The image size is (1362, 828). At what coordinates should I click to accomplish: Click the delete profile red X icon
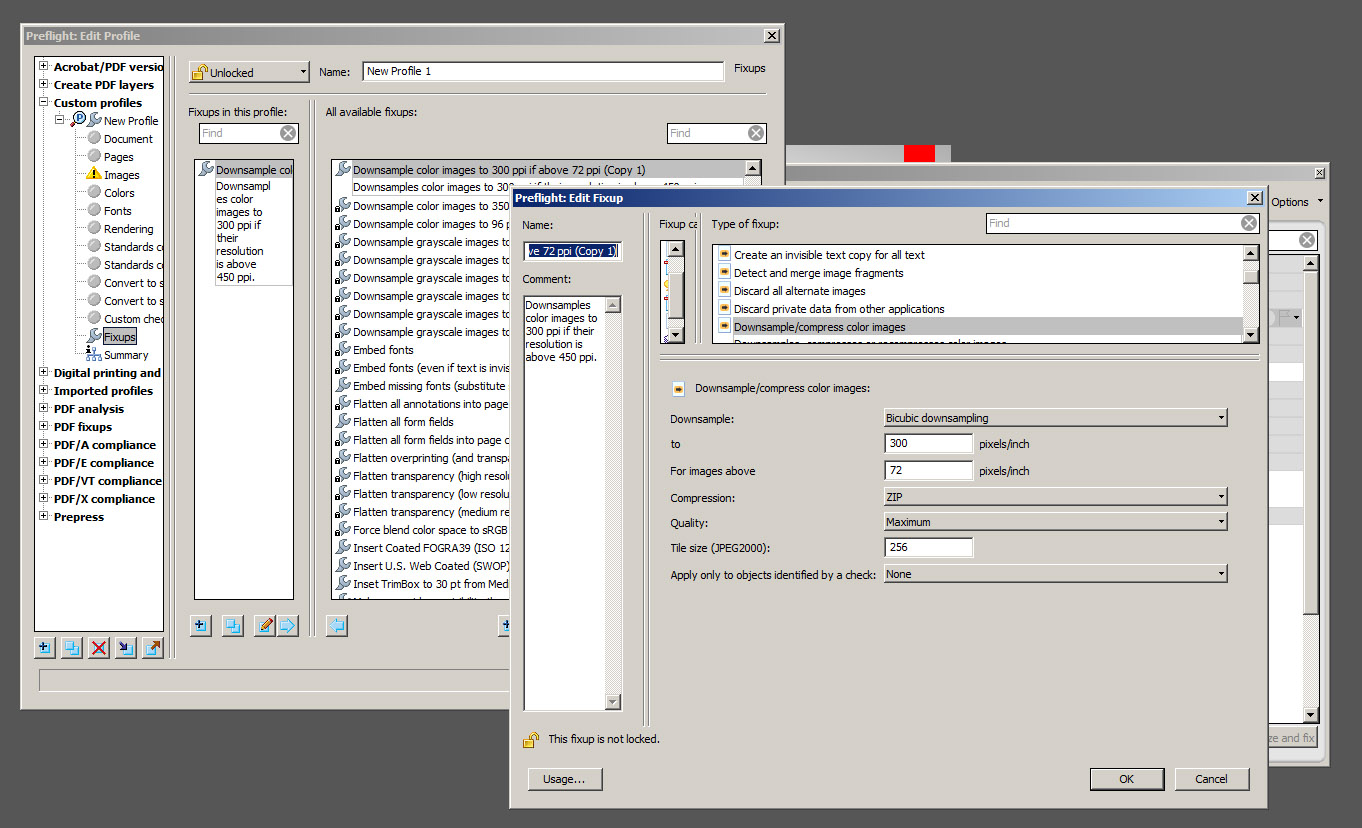[x=98, y=648]
